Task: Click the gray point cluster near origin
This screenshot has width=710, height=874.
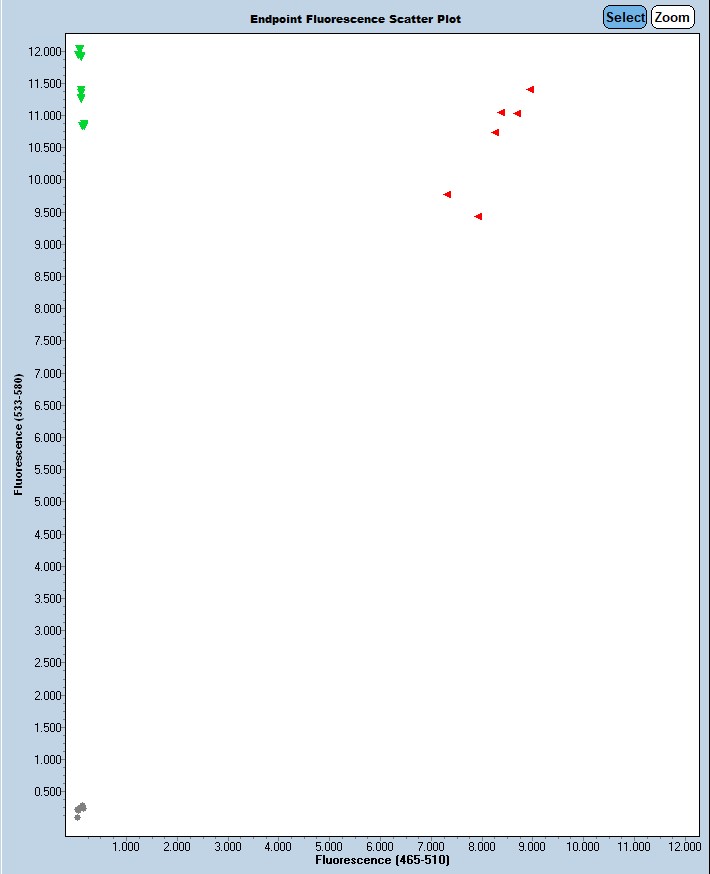Action: tap(81, 807)
